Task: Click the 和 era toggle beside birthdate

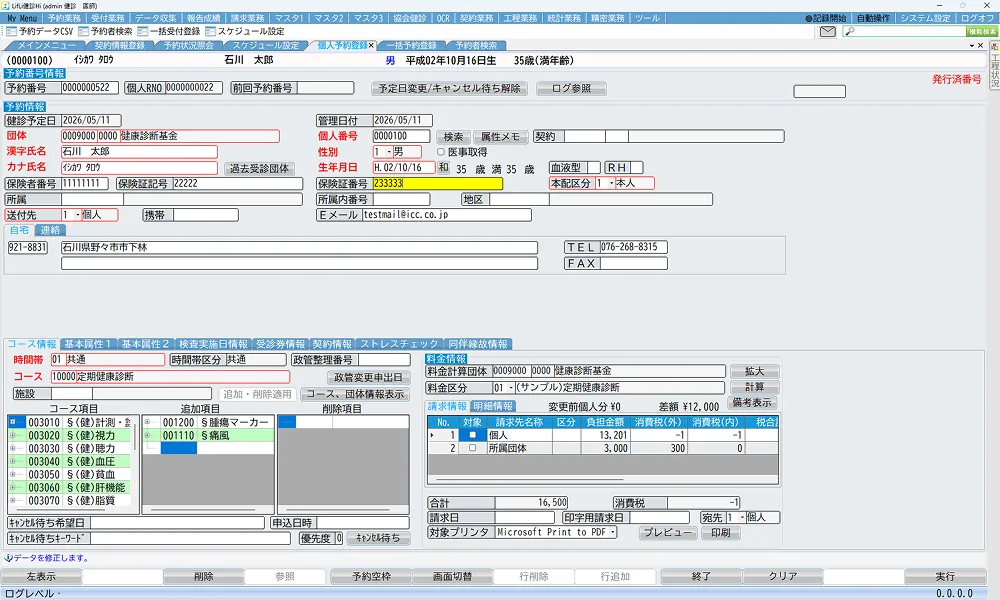Action: pos(443,168)
